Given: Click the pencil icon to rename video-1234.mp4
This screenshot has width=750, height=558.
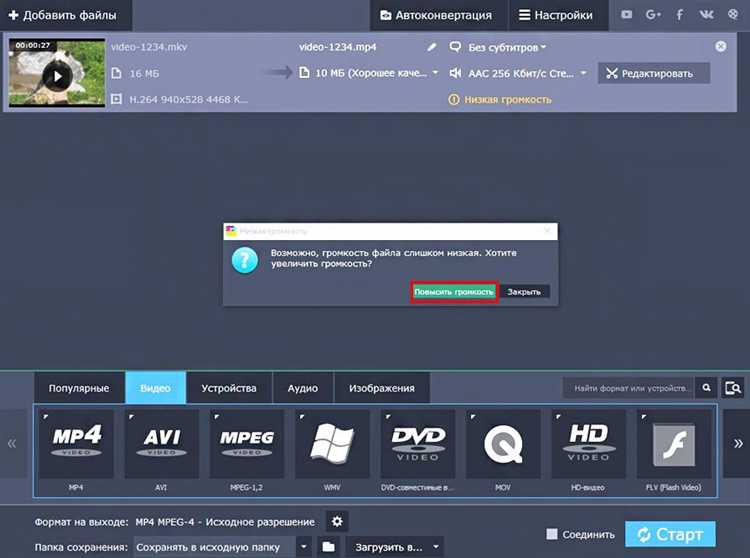Looking at the screenshot, I should tap(432, 47).
